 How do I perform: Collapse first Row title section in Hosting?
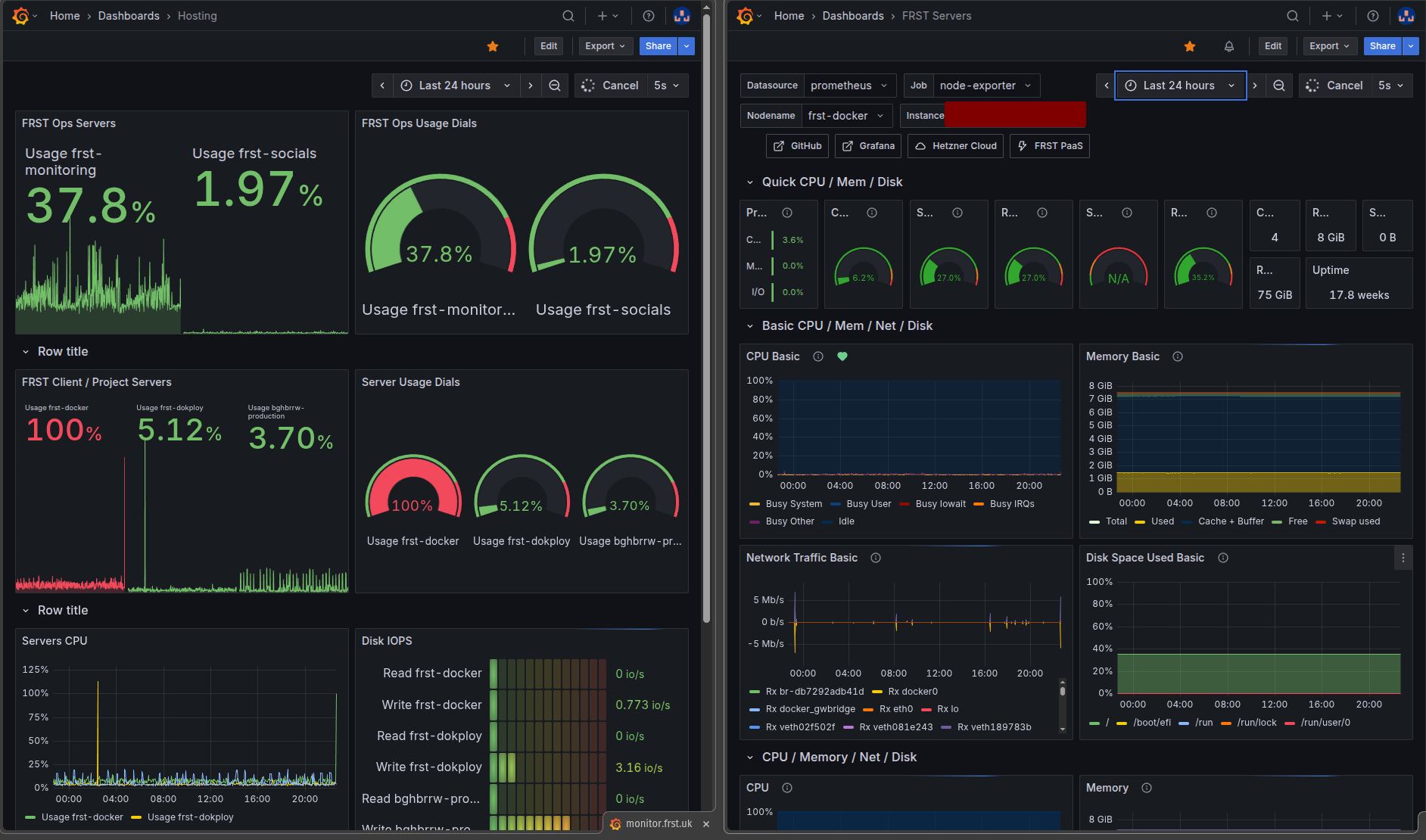click(26, 352)
